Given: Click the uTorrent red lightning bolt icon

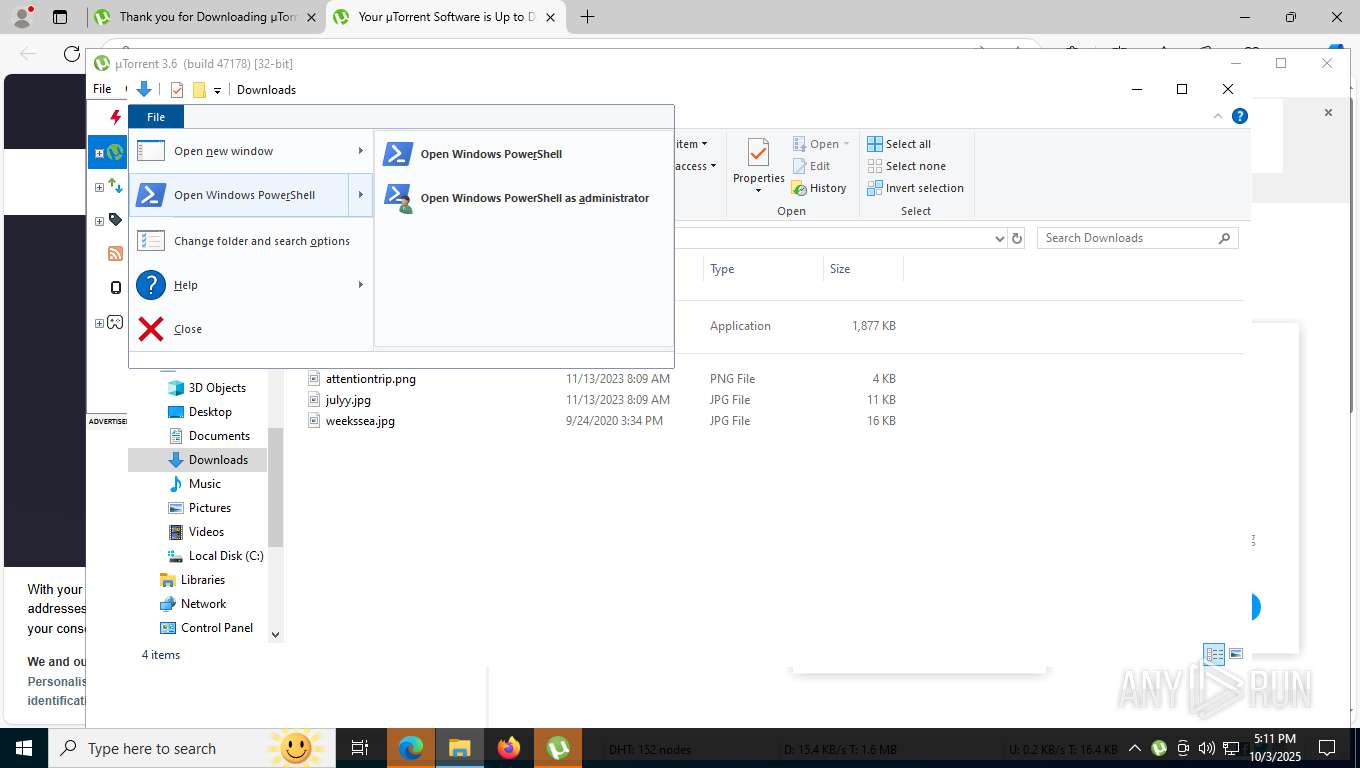Looking at the screenshot, I should tap(115, 117).
